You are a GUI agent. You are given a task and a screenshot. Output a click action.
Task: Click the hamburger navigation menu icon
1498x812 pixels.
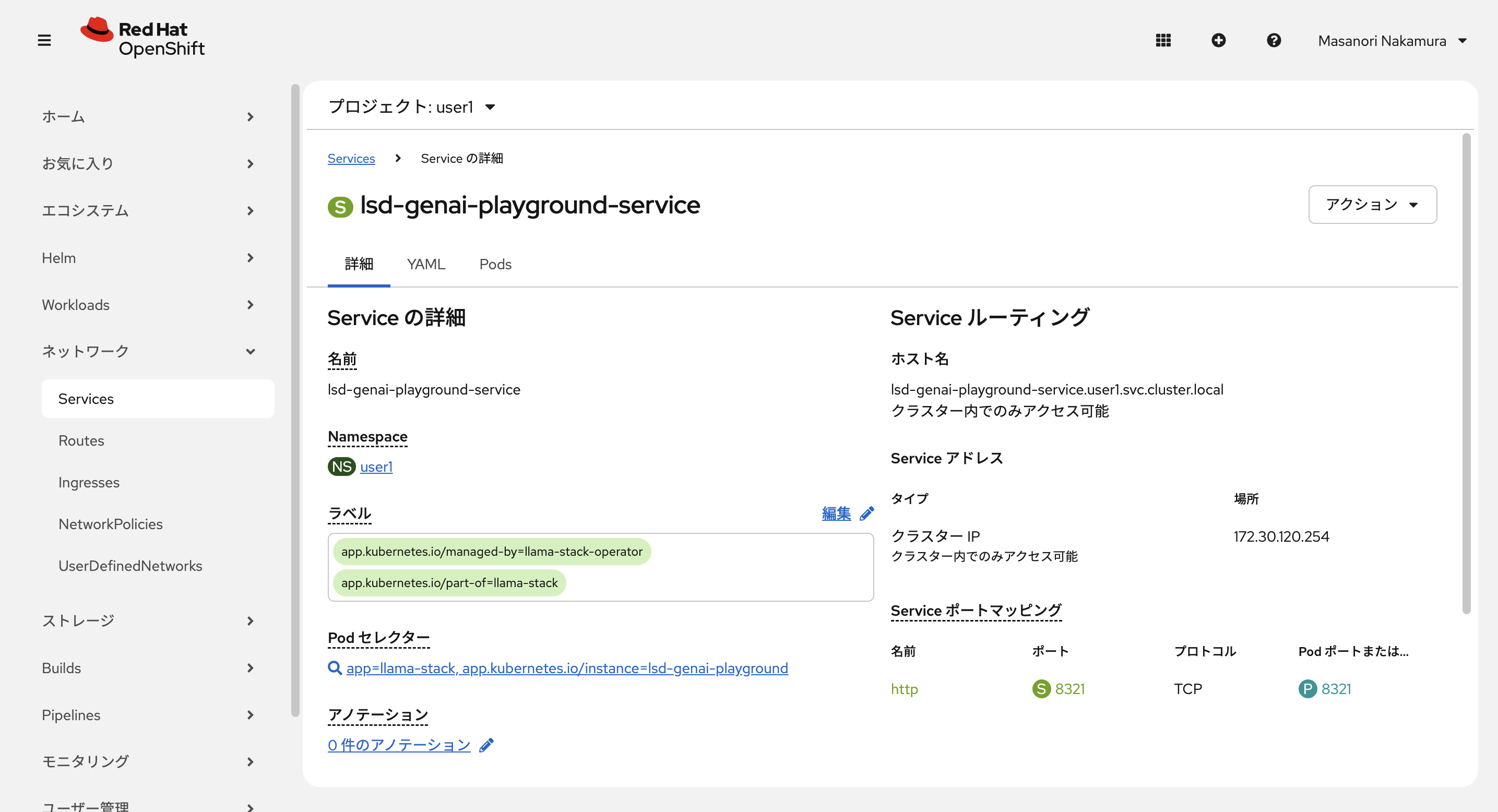[x=44, y=40]
